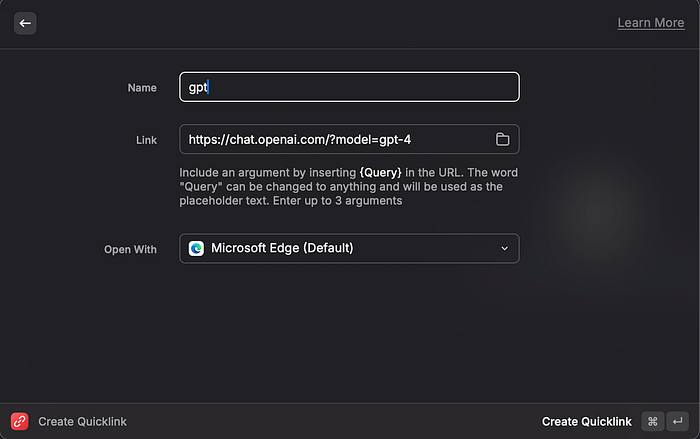Click the Command key icon

coord(652,422)
